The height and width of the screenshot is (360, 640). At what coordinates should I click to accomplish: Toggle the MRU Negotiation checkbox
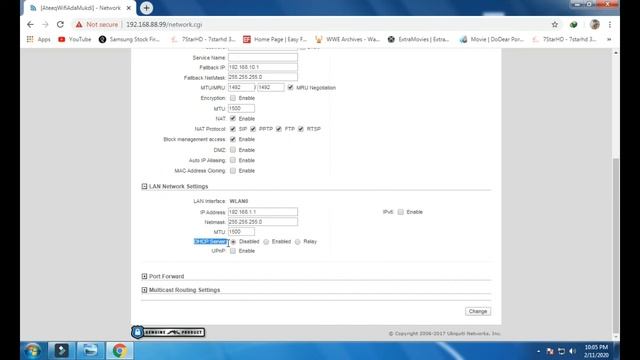click(x=290, y=87)
